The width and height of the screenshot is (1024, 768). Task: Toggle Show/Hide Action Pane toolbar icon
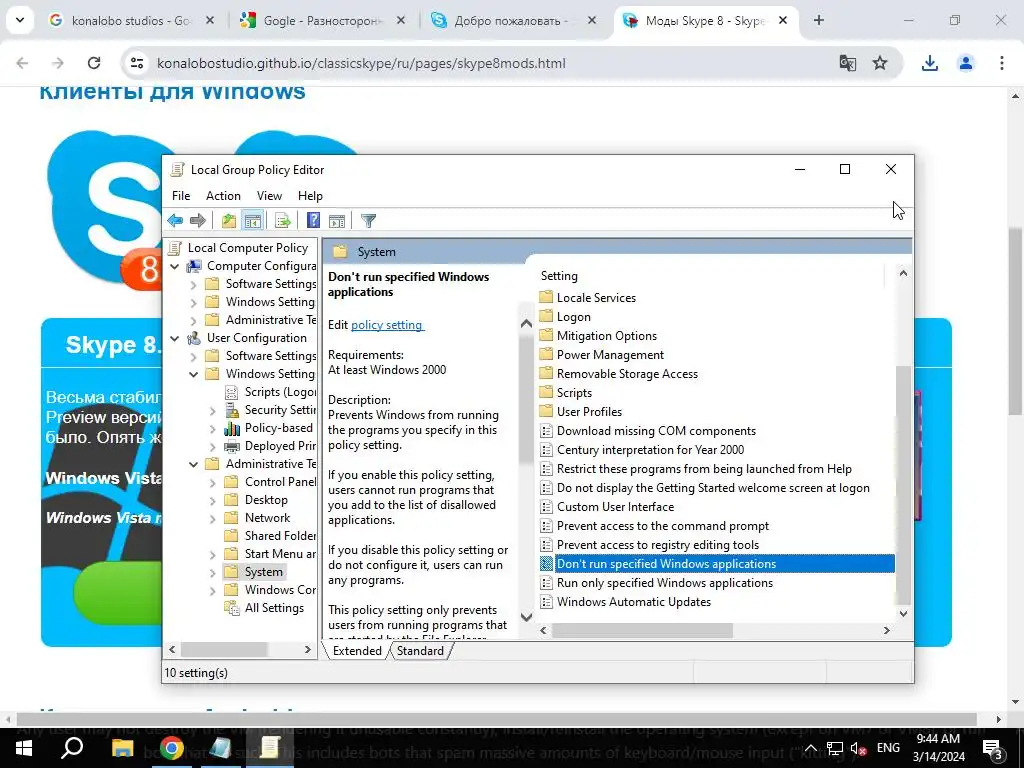click(337, 221)
